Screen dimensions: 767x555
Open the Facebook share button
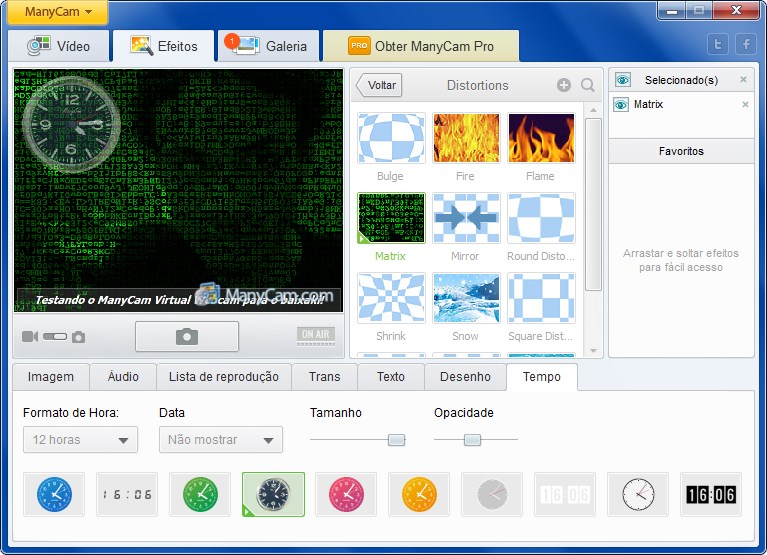pyautogui.click(x=746, y=44)
